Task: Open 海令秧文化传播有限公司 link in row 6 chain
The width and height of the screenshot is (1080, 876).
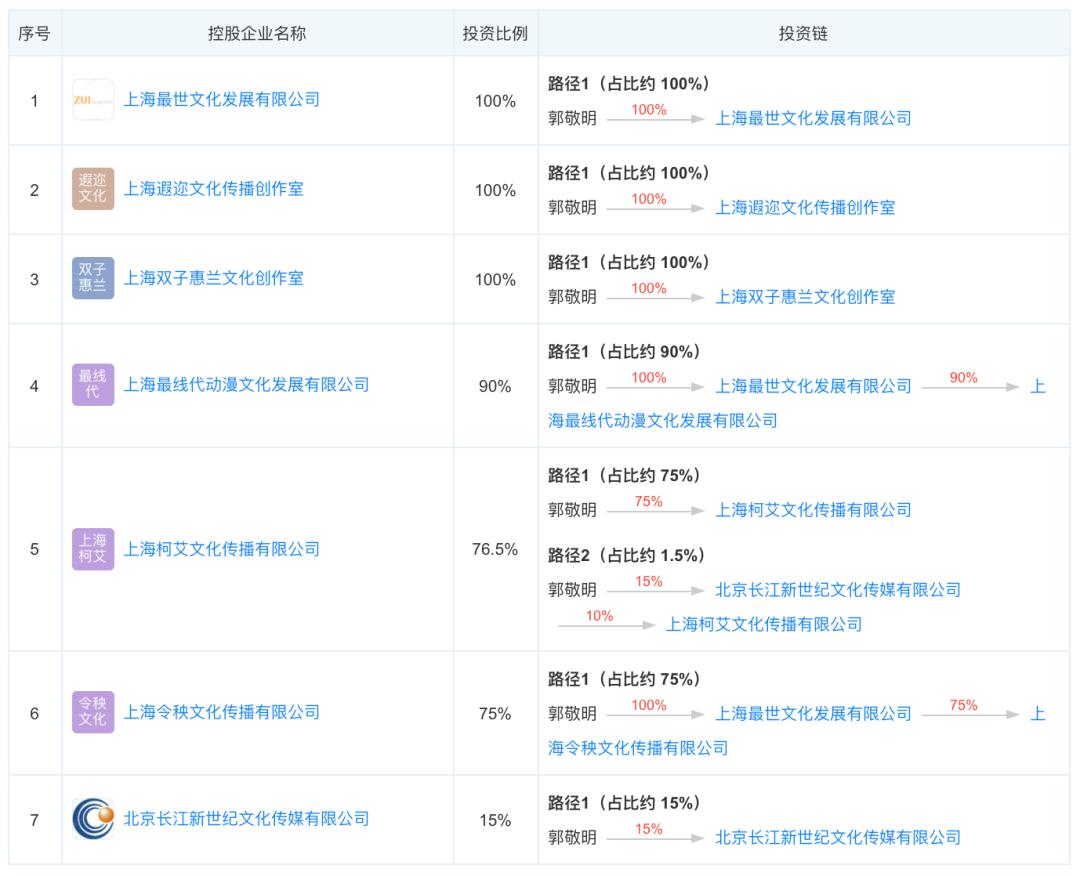Action: point(638,749)
